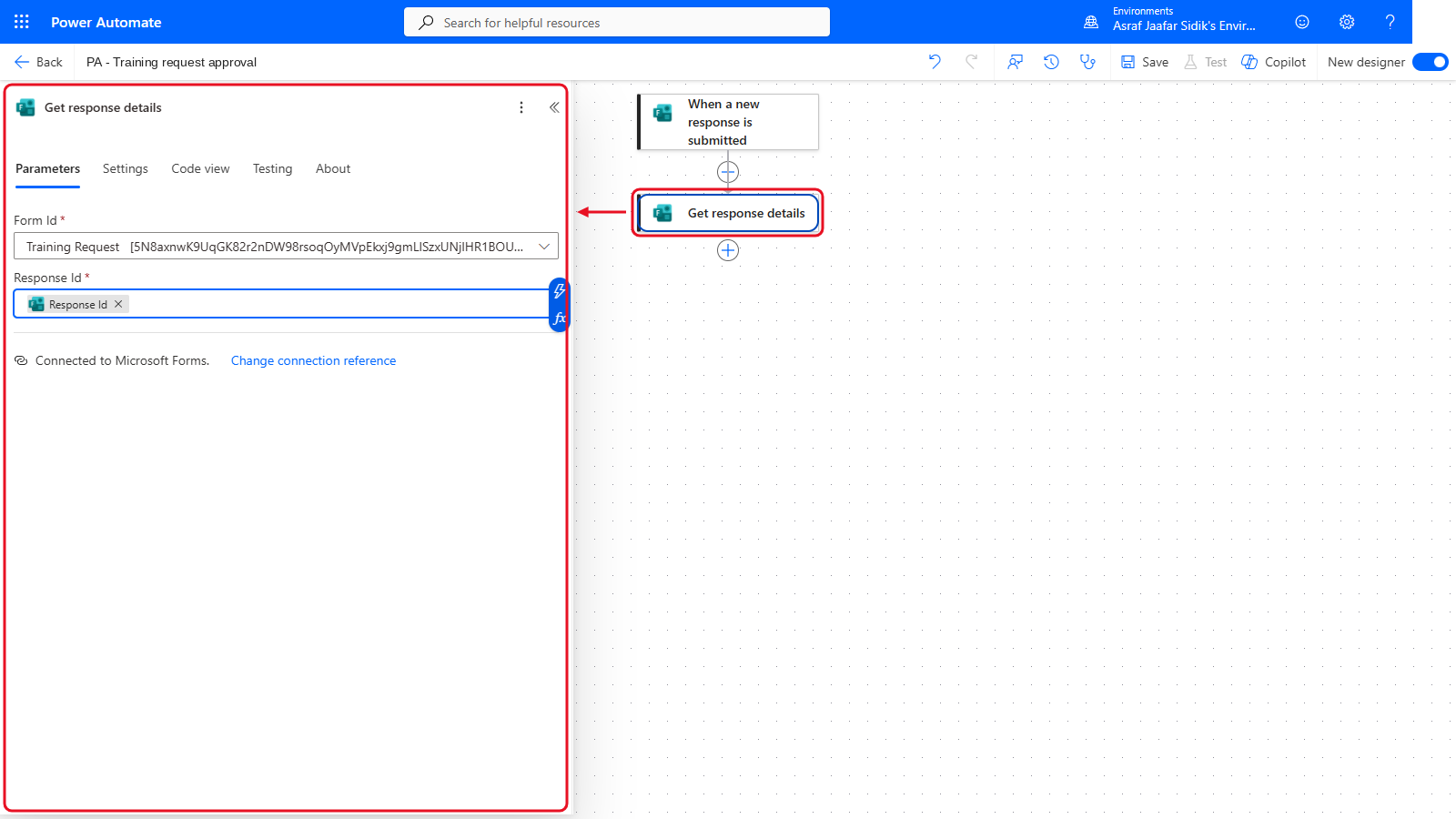Select the 'When a new response is submitted' trigger

click(728, 122)
